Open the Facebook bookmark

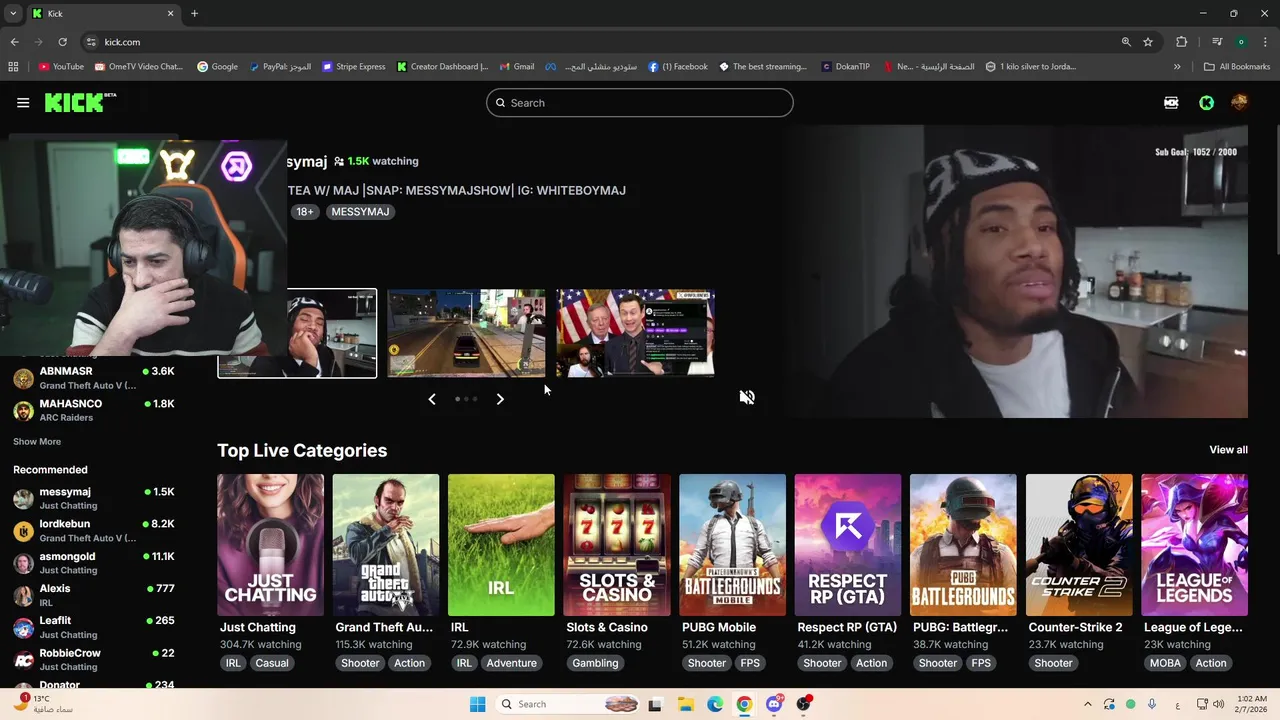click(678, 67)
